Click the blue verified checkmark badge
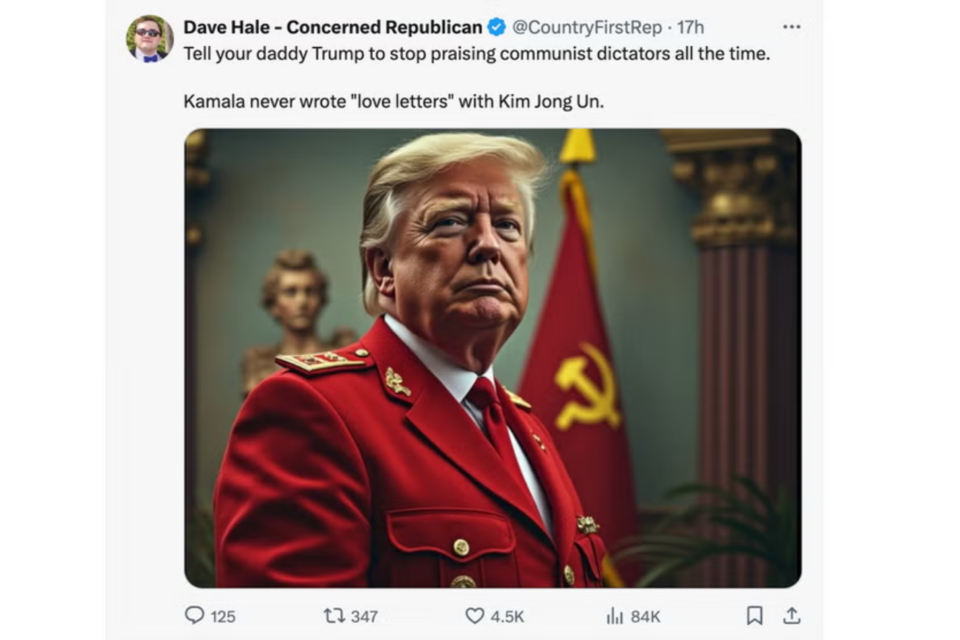Screen dimensions: 960x640 (x=497, y=27)
